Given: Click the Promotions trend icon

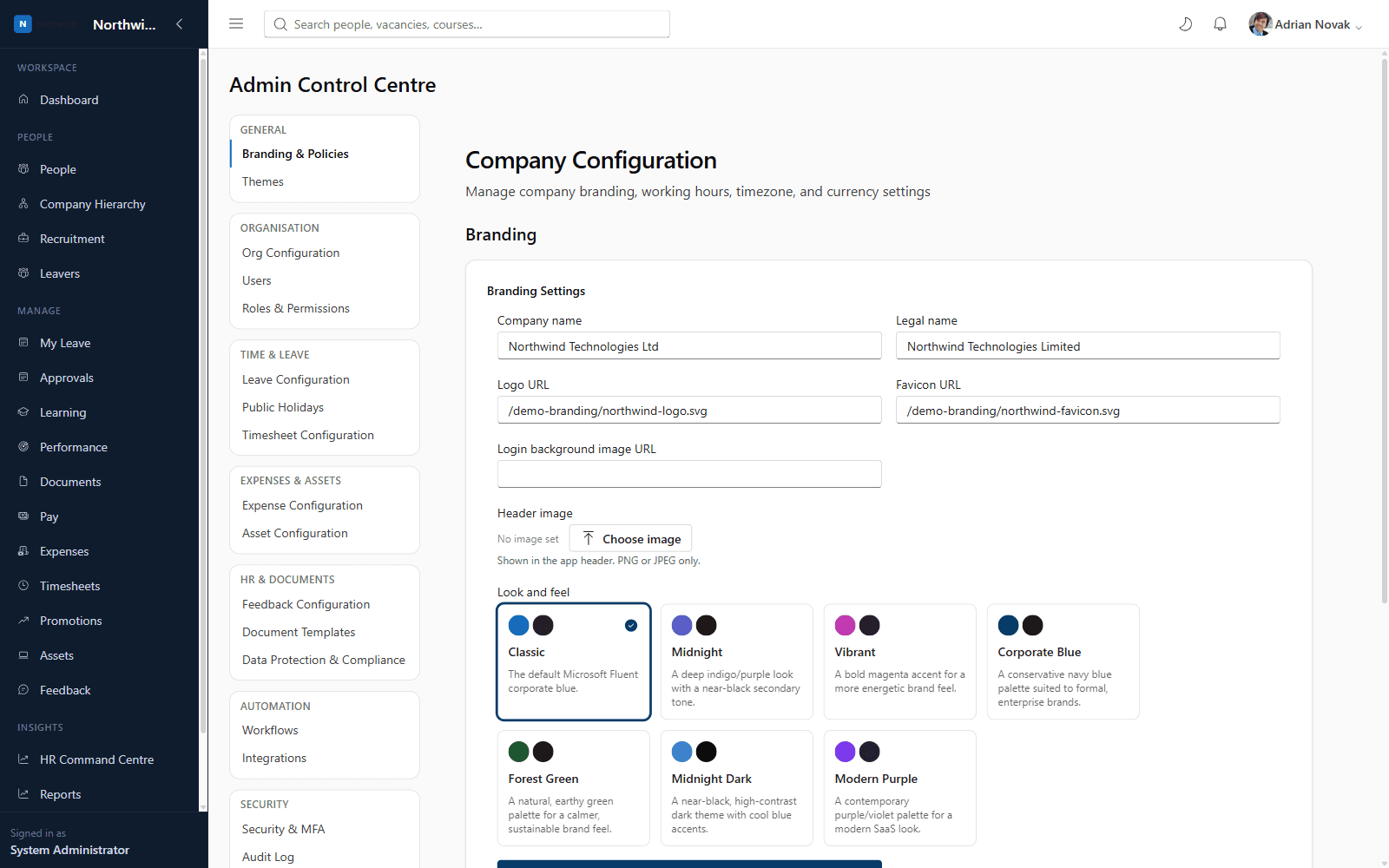Looking at the screenshot, I should pos(23,621).
